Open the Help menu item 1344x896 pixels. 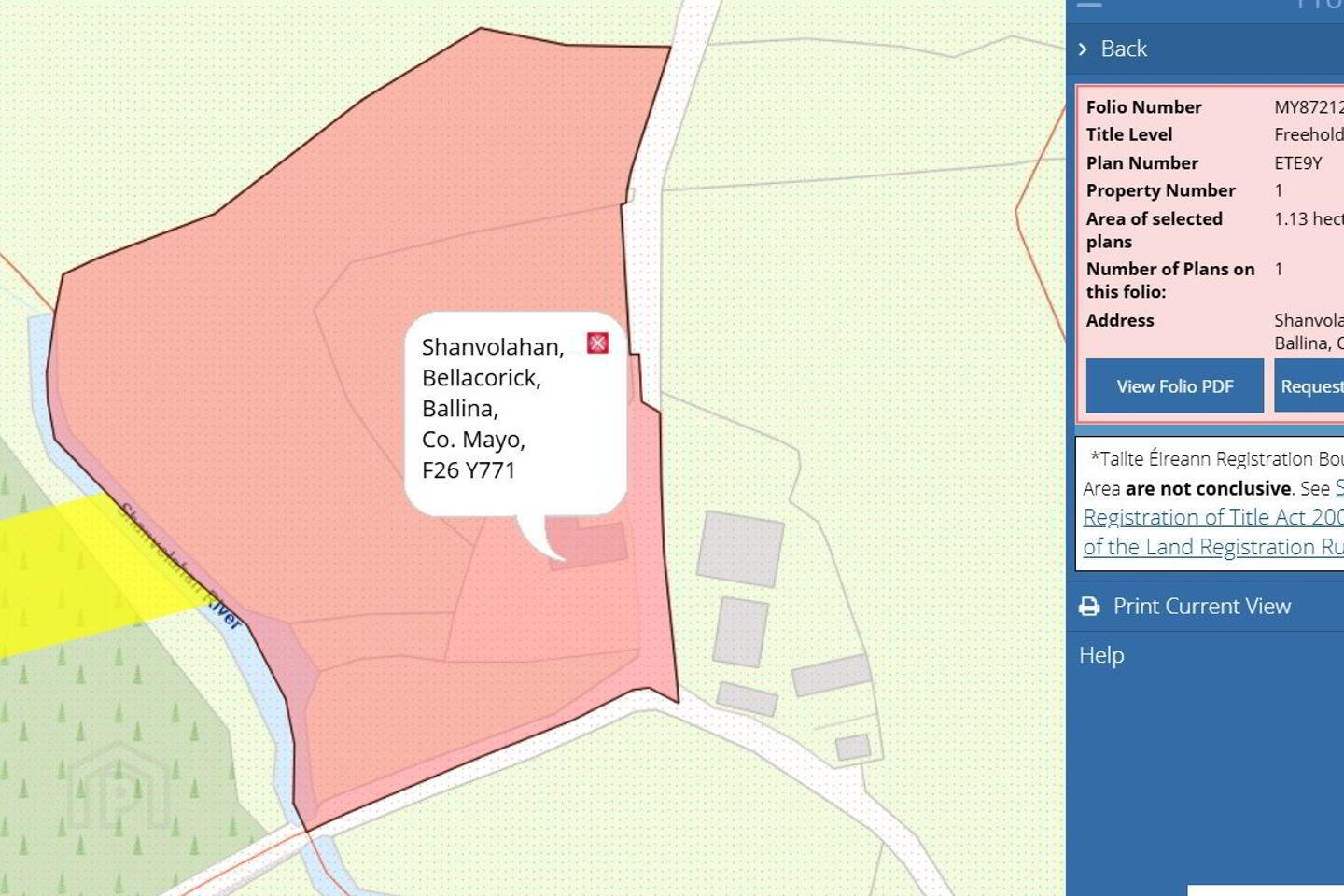click(1101, 655)
